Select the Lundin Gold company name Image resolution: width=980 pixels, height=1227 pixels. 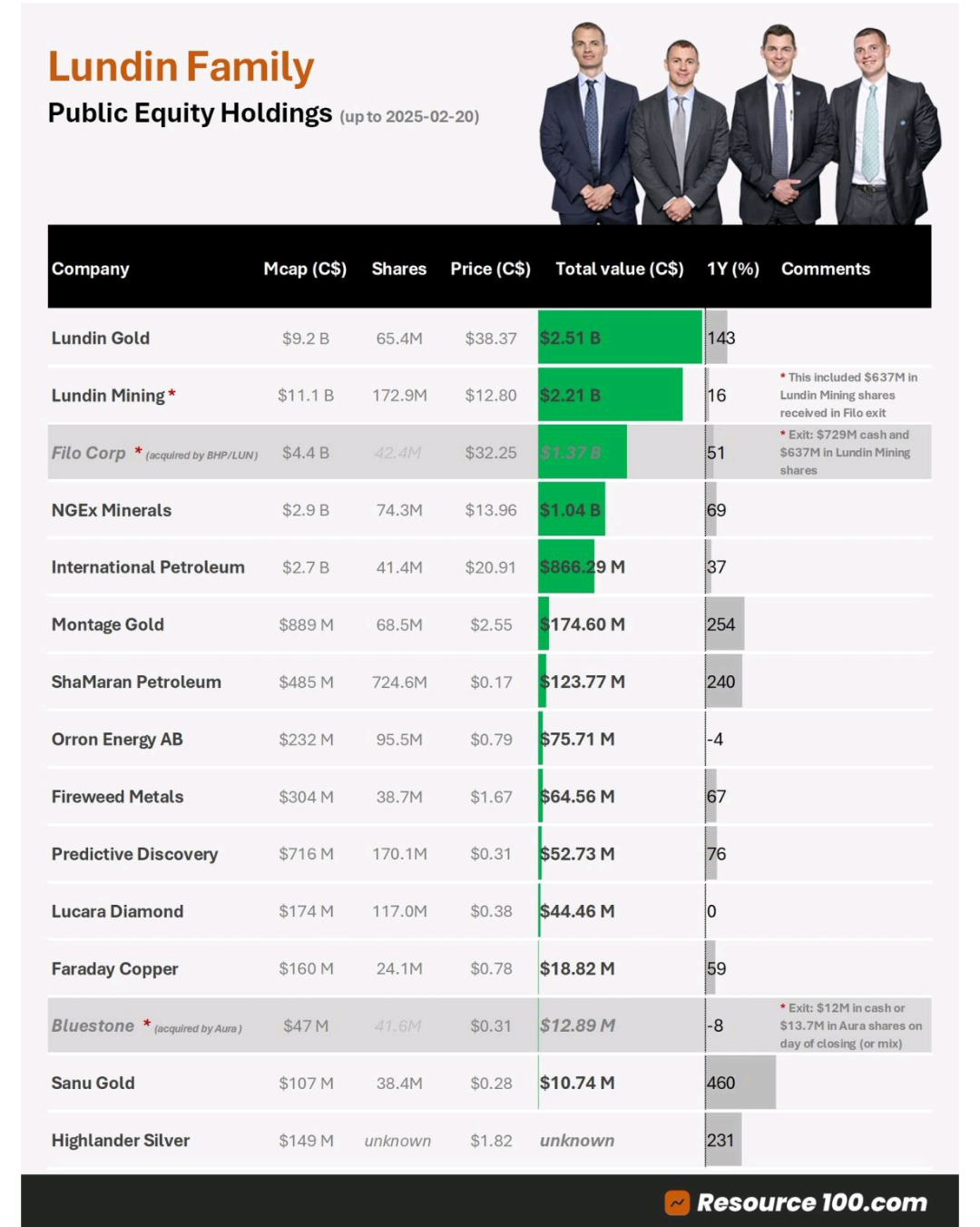(101, 338)
